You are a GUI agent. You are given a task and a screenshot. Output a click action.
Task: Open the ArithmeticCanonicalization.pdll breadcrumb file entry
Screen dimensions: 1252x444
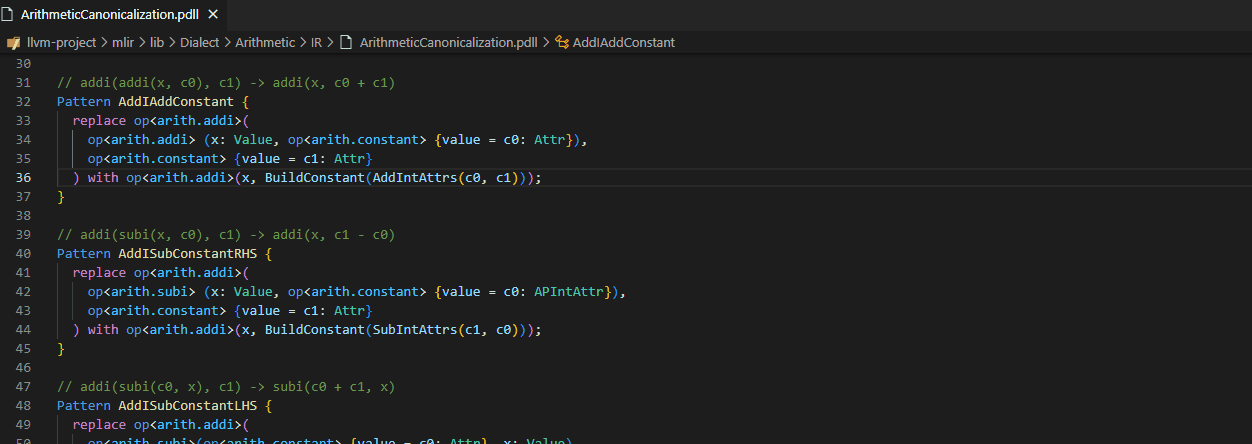[x=448, y=43]
